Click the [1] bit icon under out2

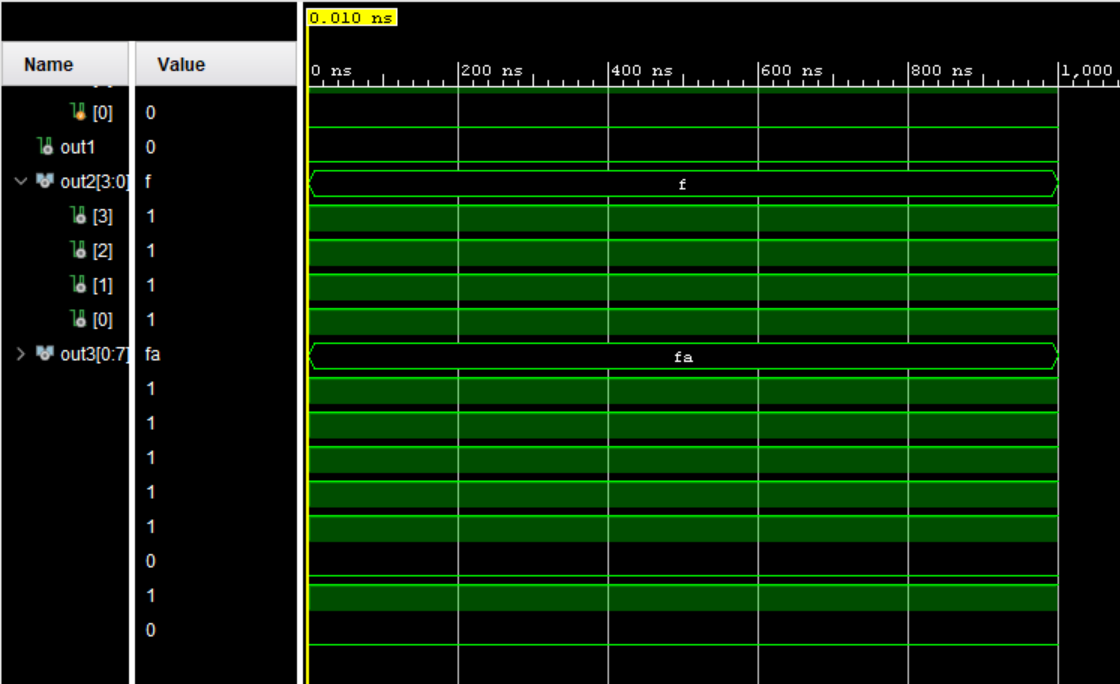point(79,285)
